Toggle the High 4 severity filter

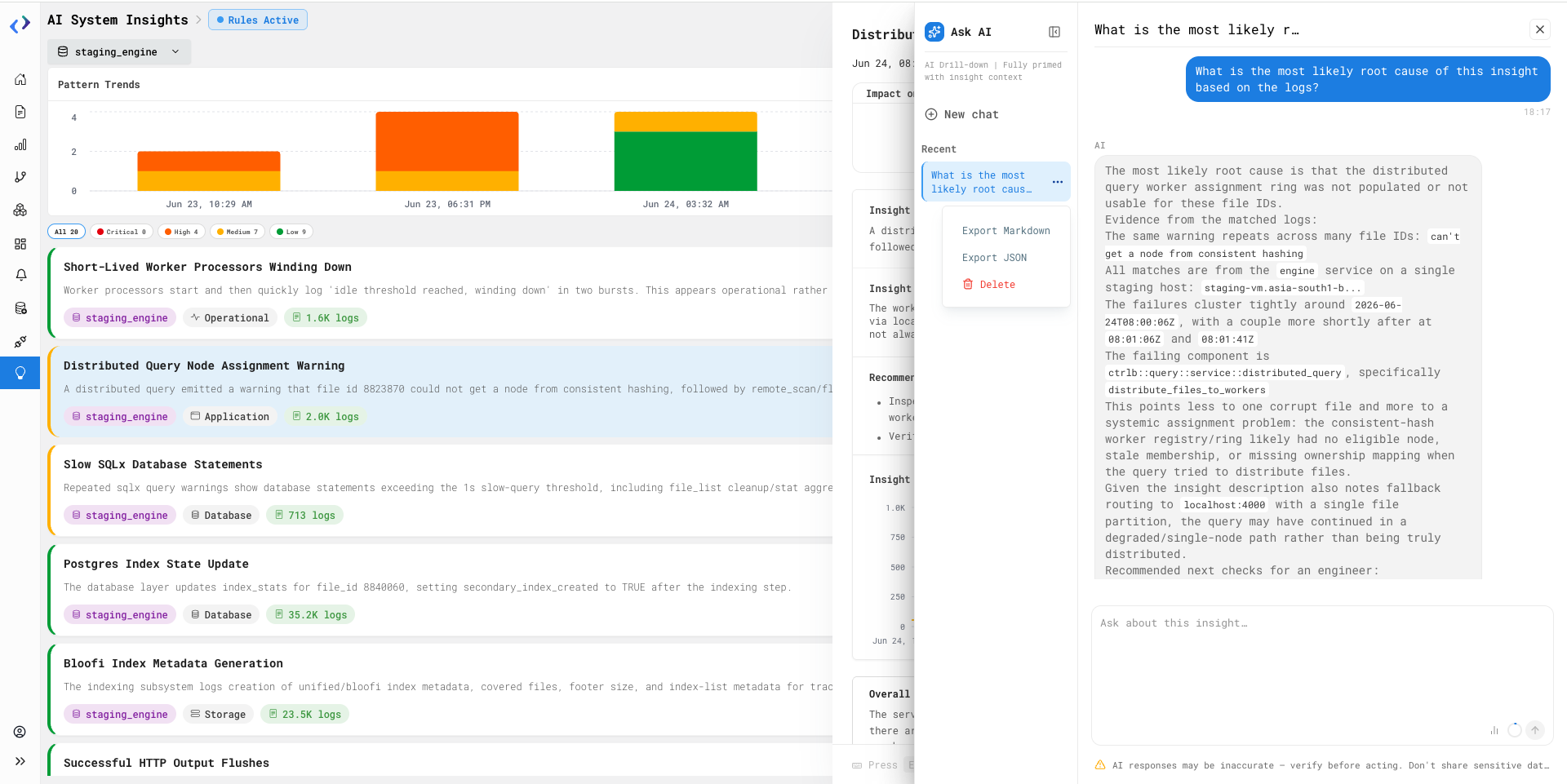pyautogui.click(x=181, y=232)
